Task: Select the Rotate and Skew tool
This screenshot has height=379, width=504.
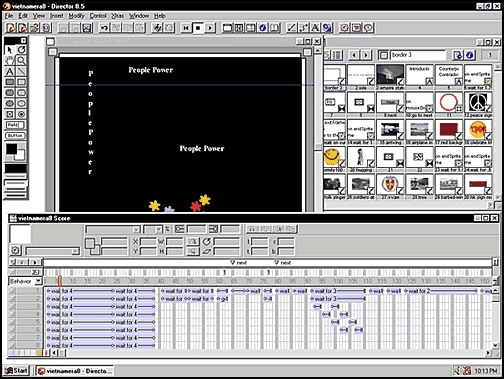Action: pos(21,50)
